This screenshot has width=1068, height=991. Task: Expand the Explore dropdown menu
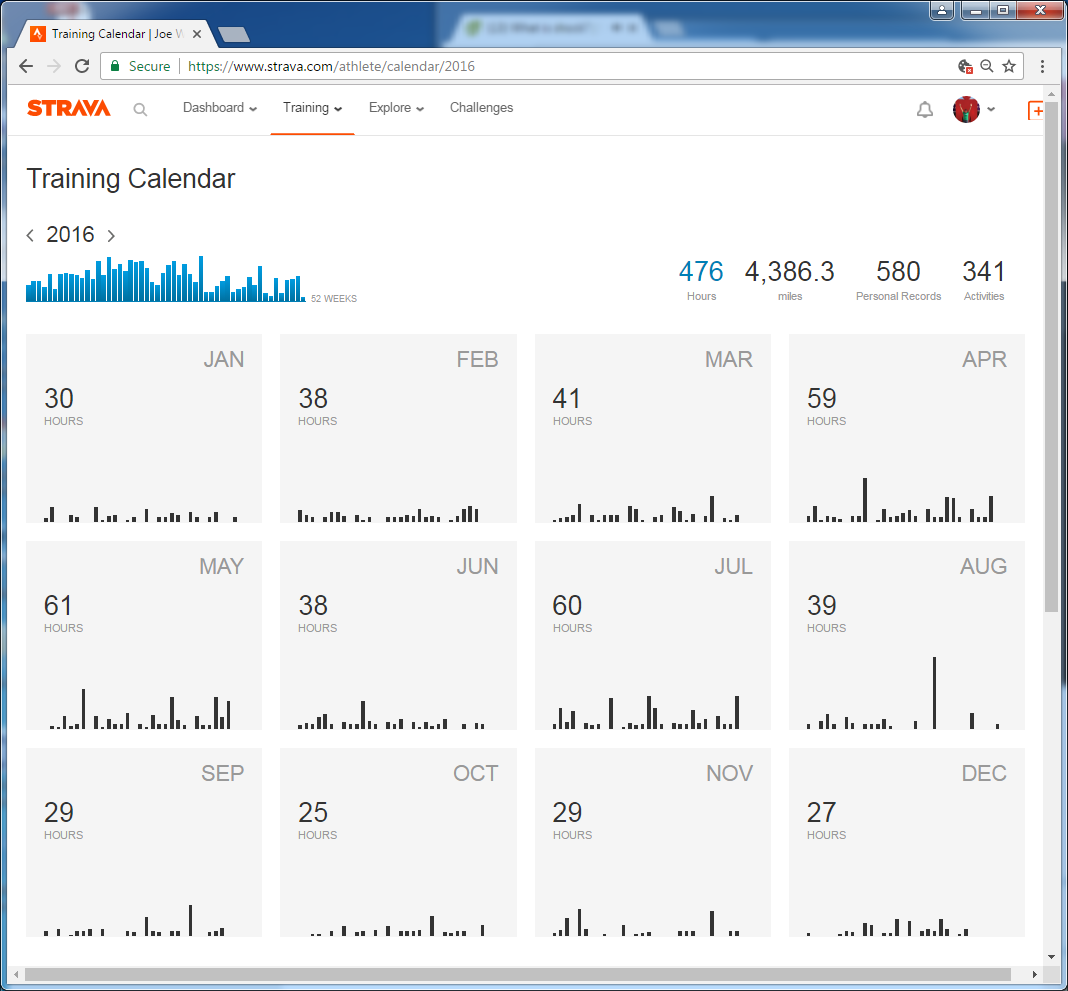[x=396, y=108]
